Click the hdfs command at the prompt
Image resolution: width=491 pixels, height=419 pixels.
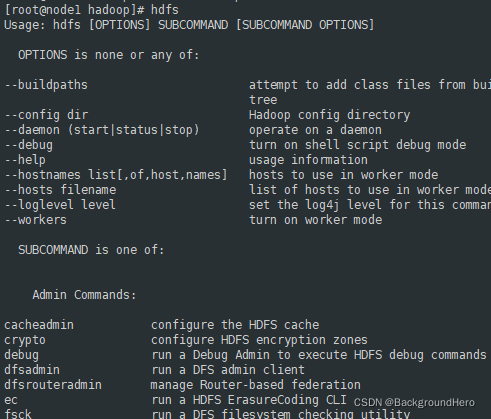coord(165,10)
